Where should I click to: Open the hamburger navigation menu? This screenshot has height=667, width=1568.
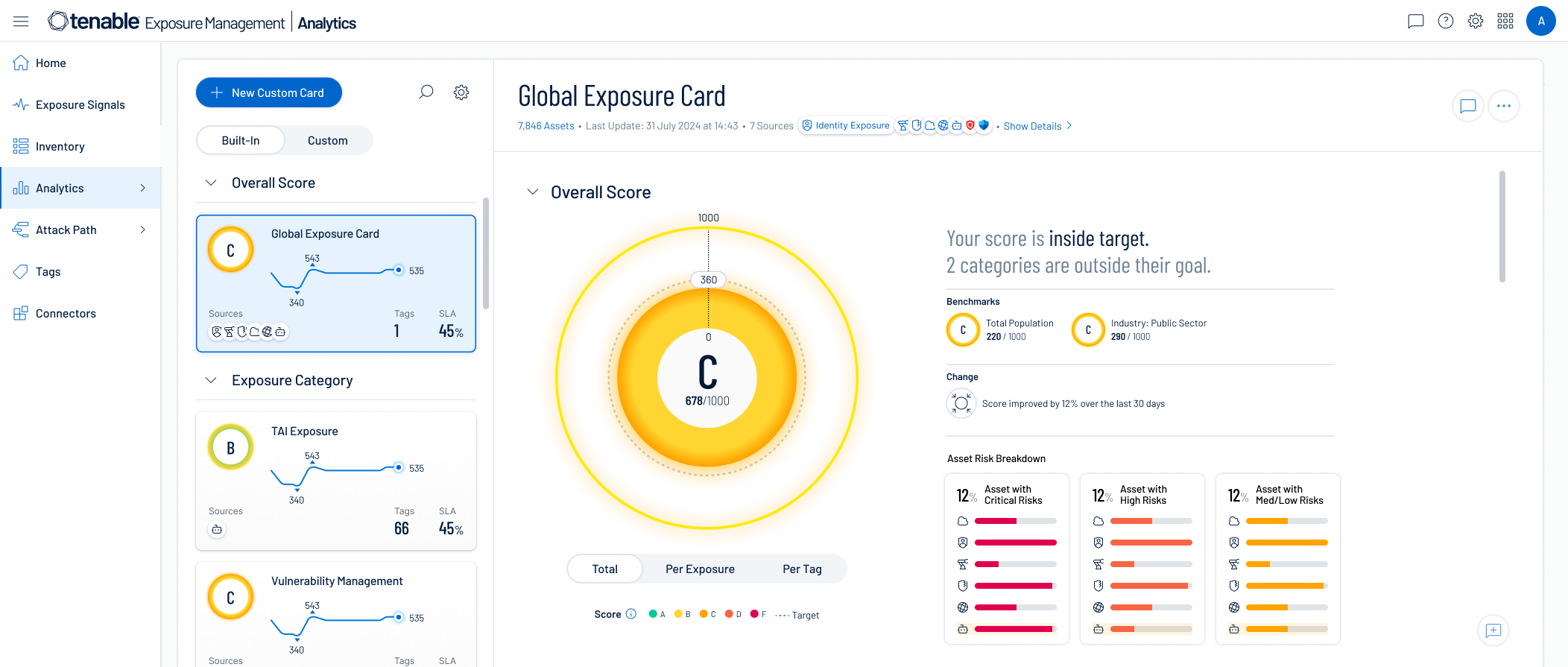tap(21, 22)
